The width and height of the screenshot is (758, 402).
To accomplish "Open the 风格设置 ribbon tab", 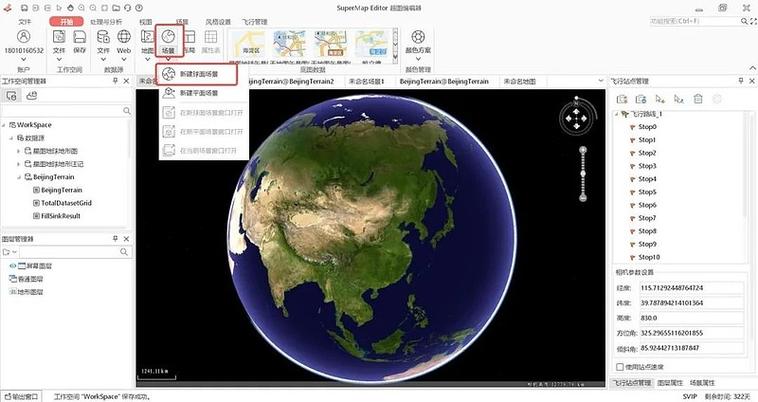I will pyautogui.click(x=218, y=22).
